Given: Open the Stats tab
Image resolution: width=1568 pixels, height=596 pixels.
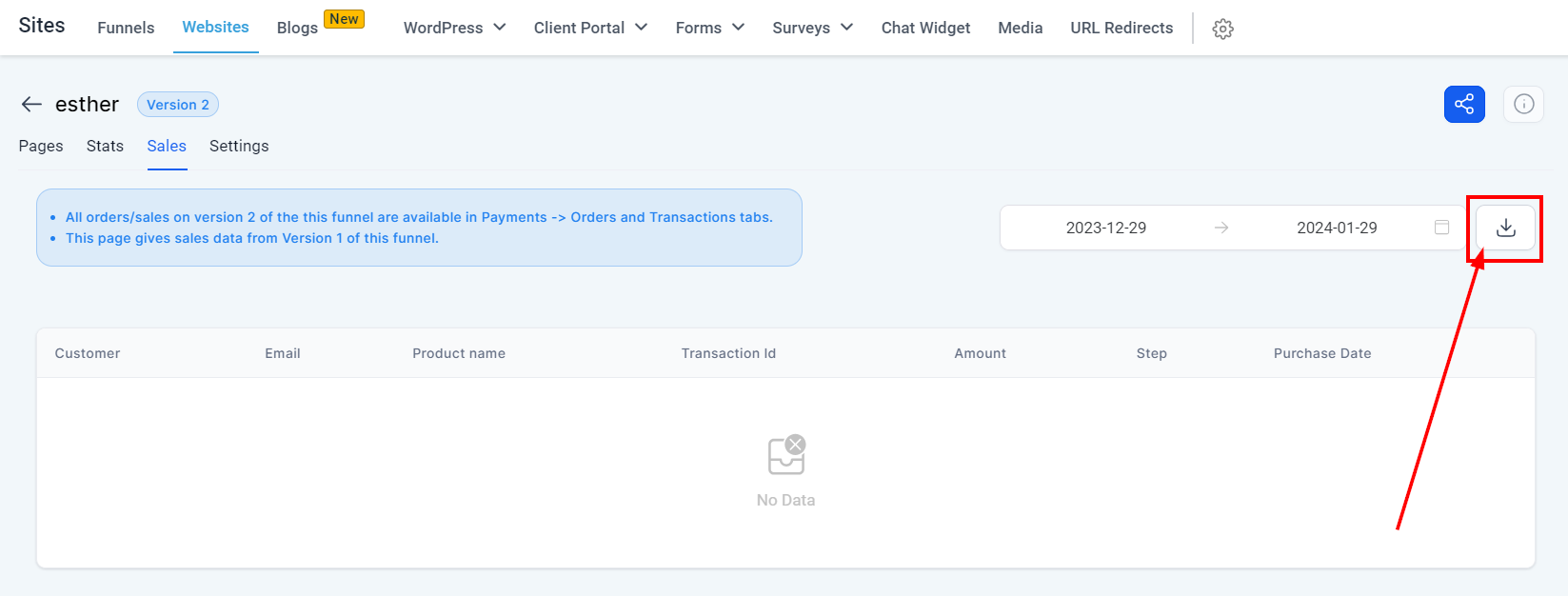Looking at the screenshot, I should [105, 146].
